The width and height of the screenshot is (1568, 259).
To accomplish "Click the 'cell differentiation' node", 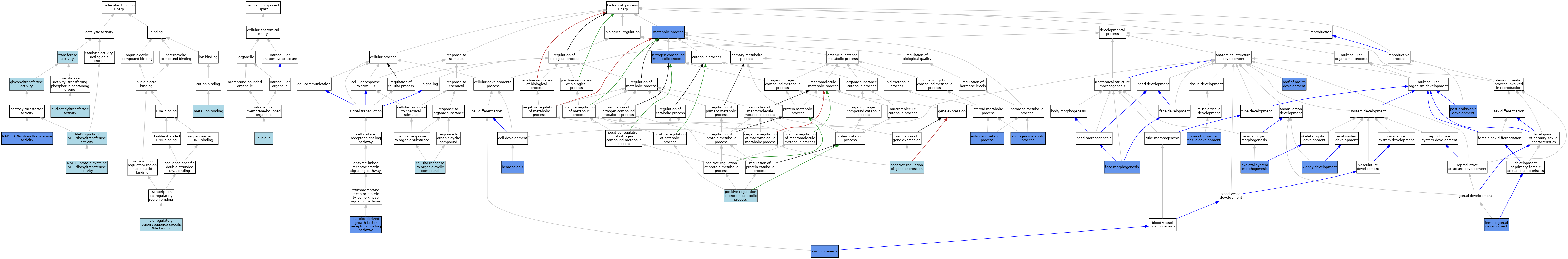I will coord(487,111).
